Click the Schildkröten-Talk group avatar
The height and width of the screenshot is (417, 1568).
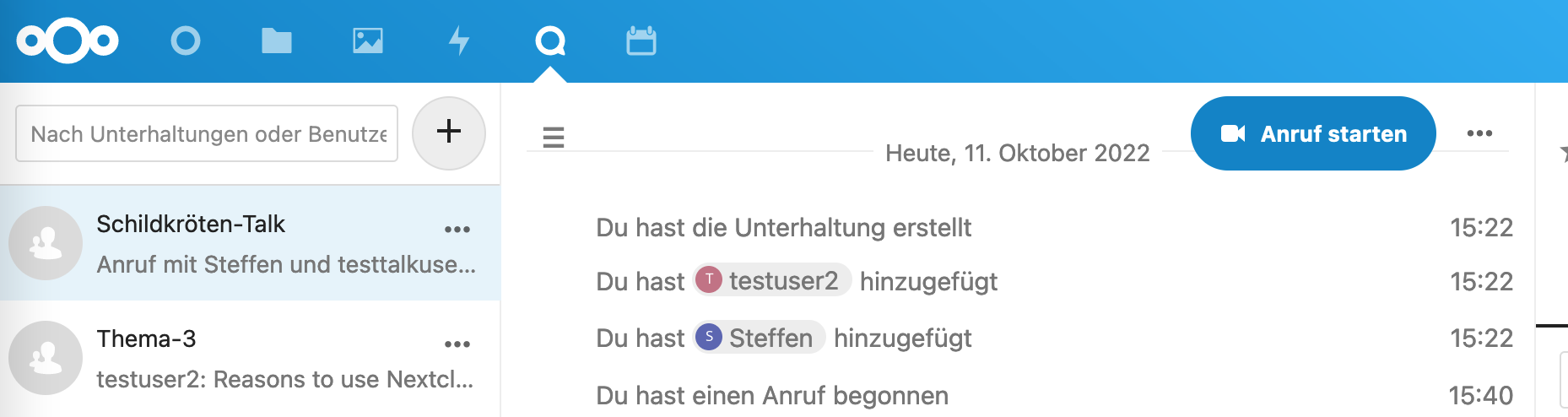pyautogui.click(x=46, y=243)
